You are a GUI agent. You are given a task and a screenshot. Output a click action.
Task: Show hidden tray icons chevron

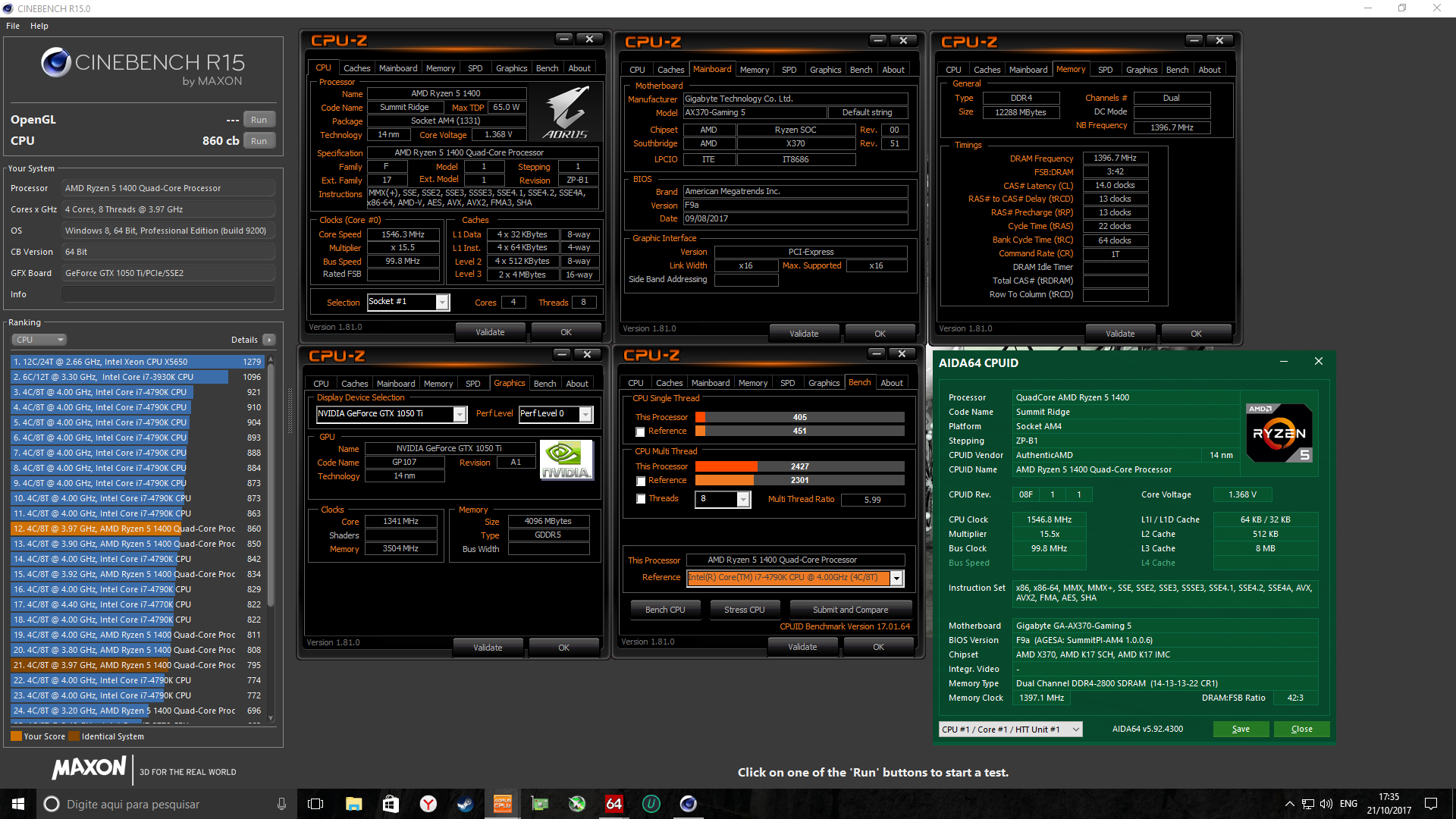pyautogui.click(x=1289, y=804)
